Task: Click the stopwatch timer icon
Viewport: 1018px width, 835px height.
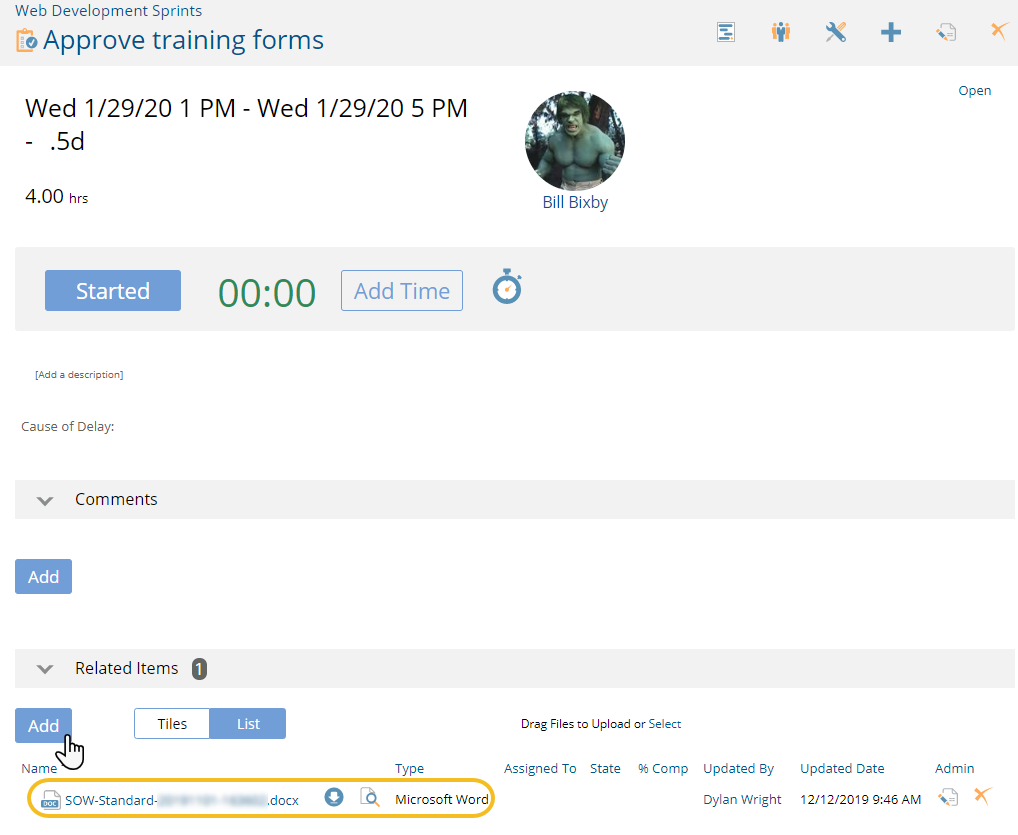Action: point(507,286)
